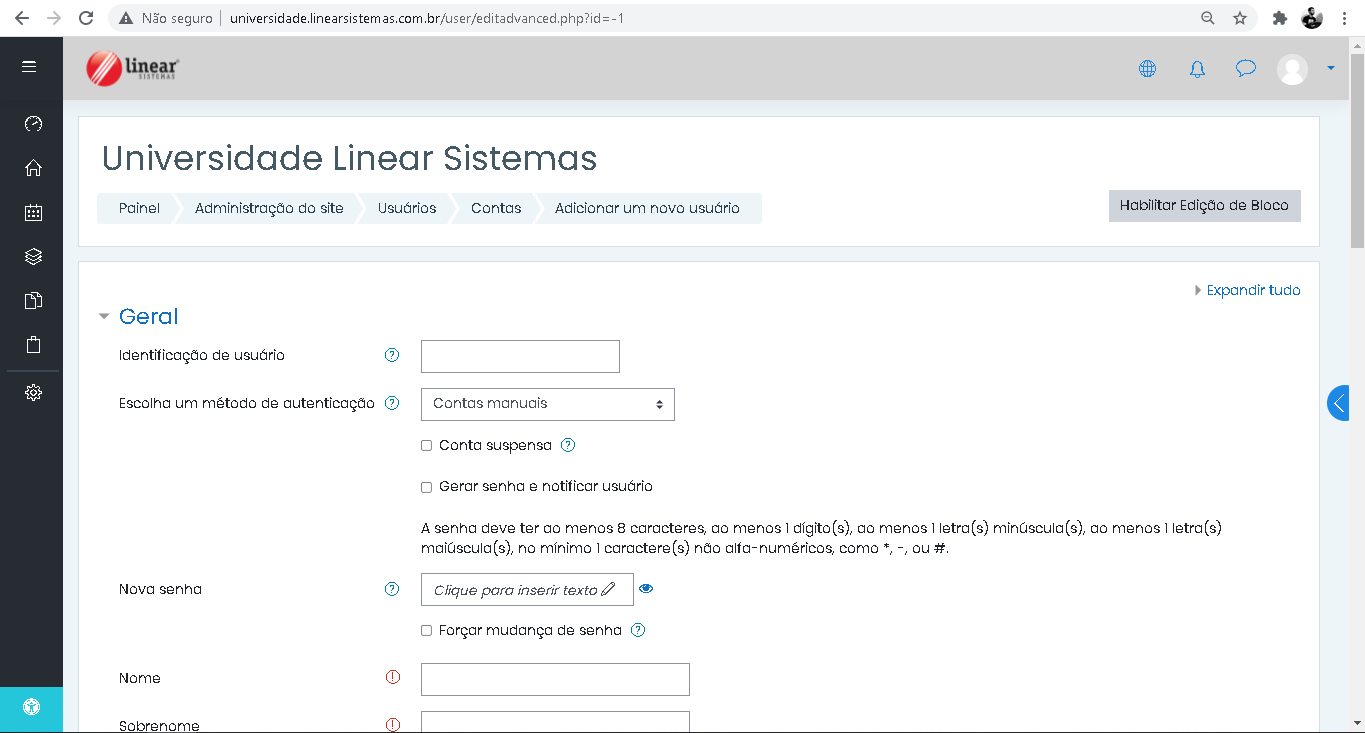Bookmark this page with star icon
This screenshot has width=1365, height=733.
[1240, 18]
